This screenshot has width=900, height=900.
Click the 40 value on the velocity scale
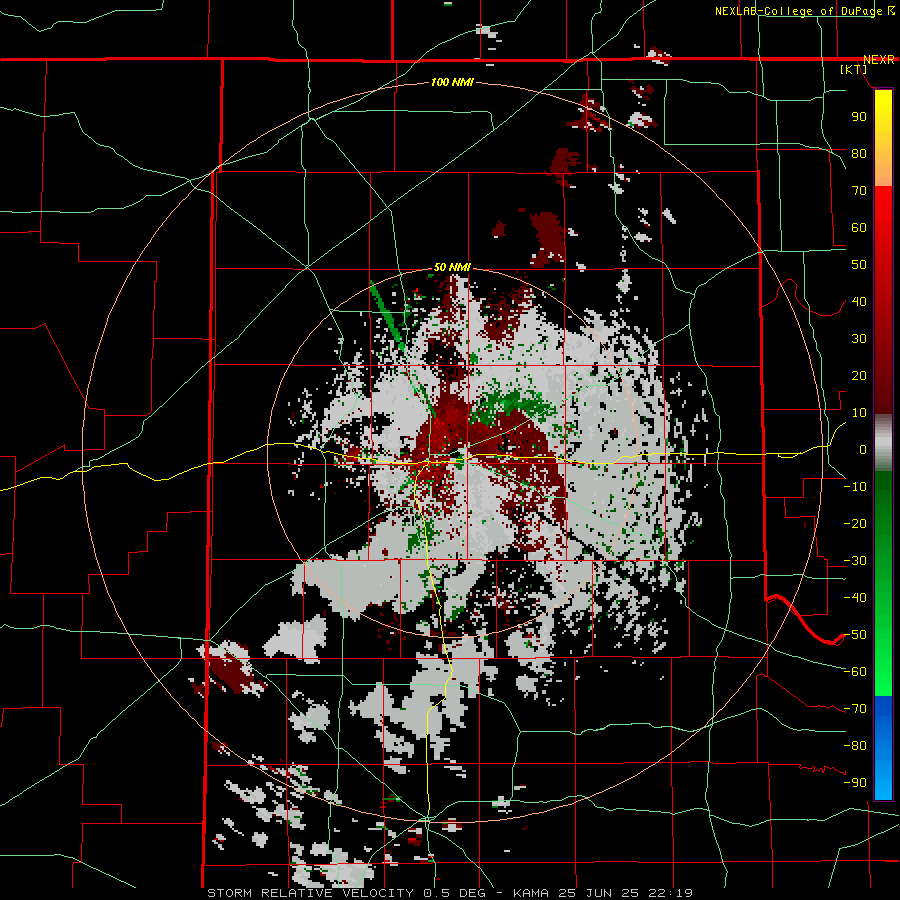(x=859, y=301)
